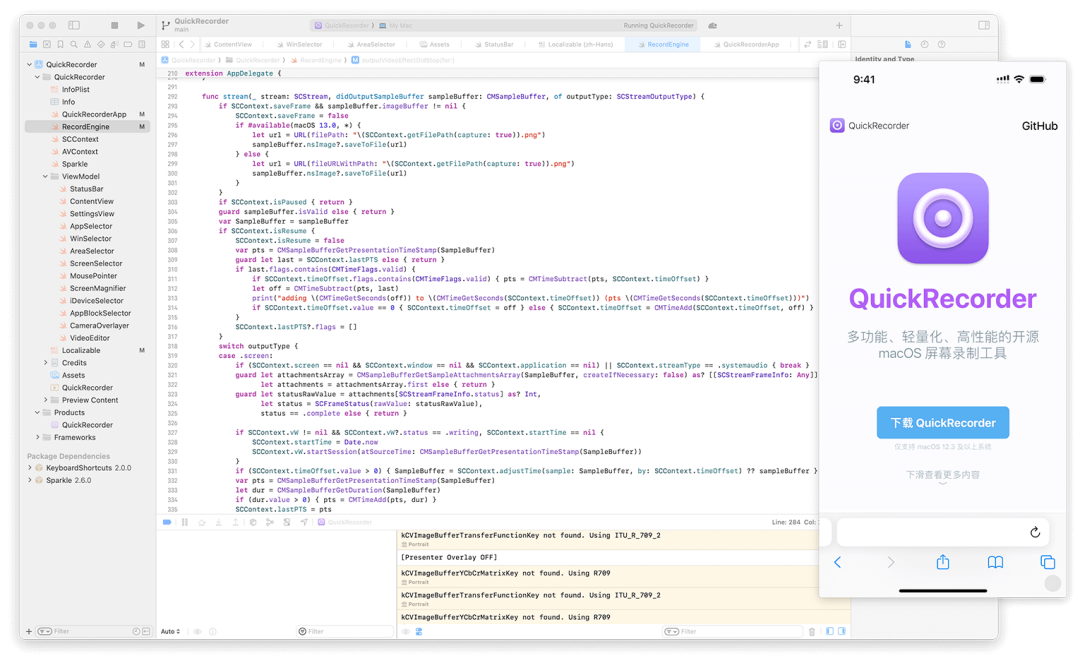Toggle the navigator sidebar in Xcode toolbar

[x=74, y=25]
